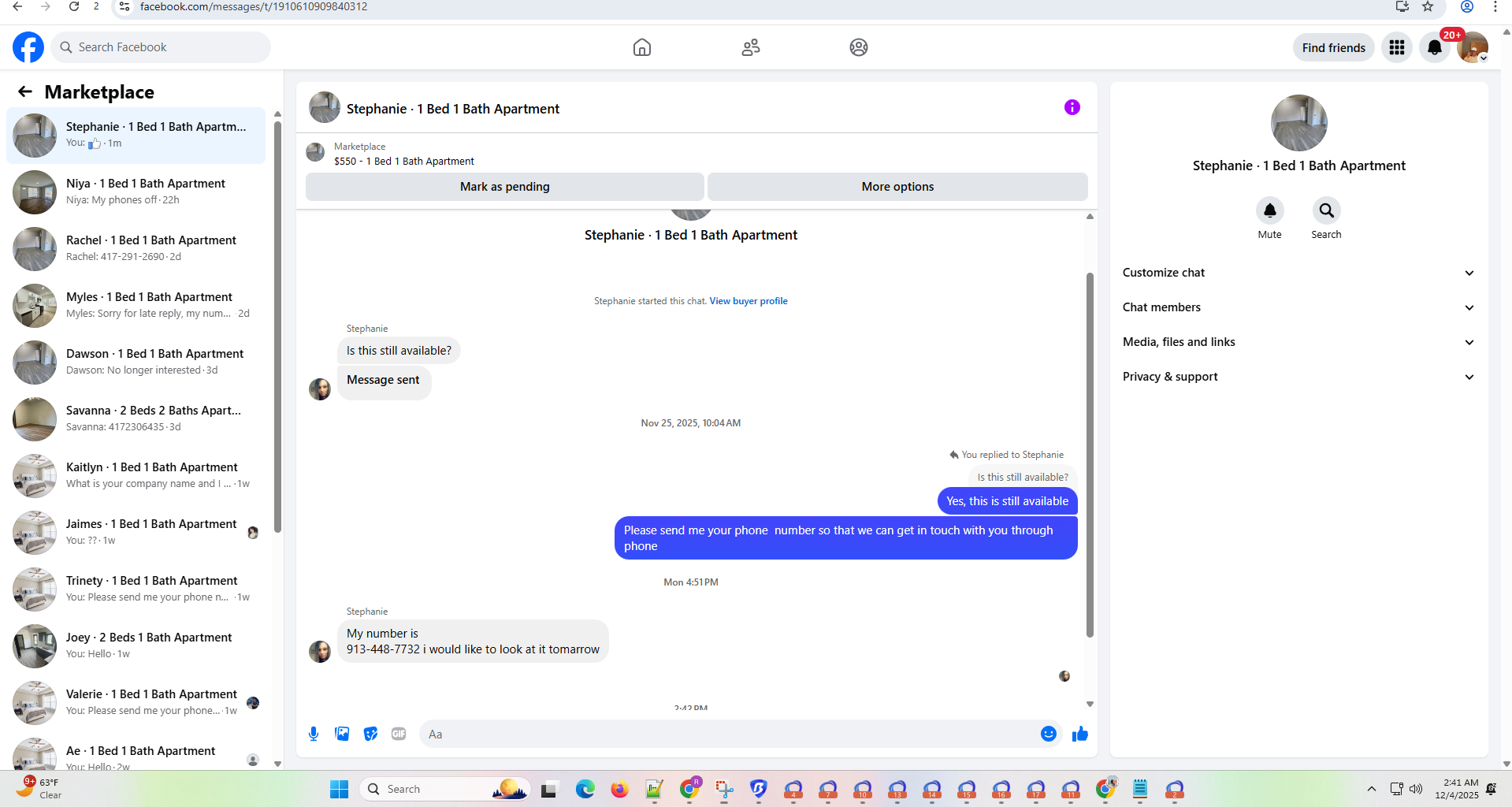
Task: Open More options for listing
Action: coord(897,187)
